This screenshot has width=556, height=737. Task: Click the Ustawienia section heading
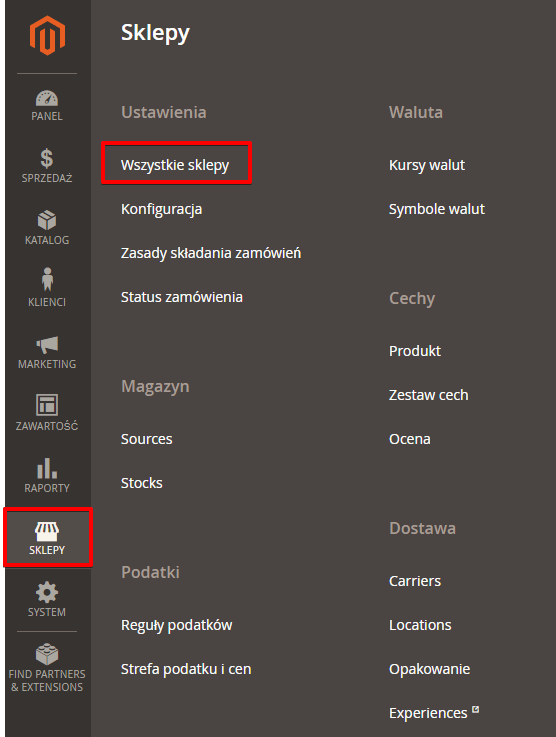coord(164,112)
